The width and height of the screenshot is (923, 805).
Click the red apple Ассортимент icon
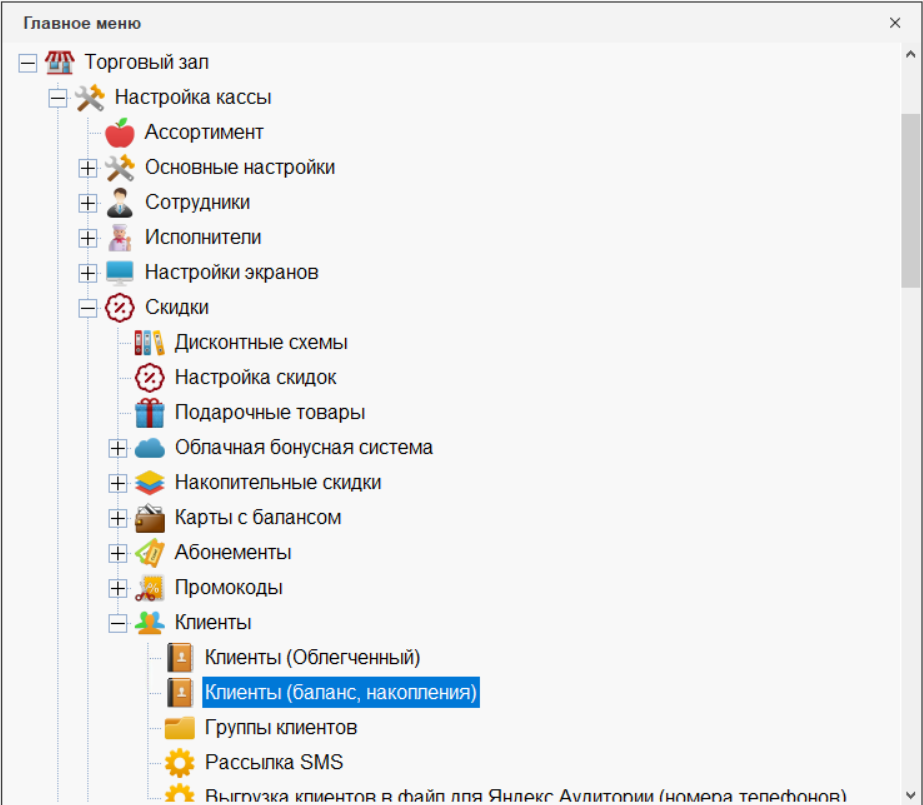pyautogui.click(x=119, y=132)
